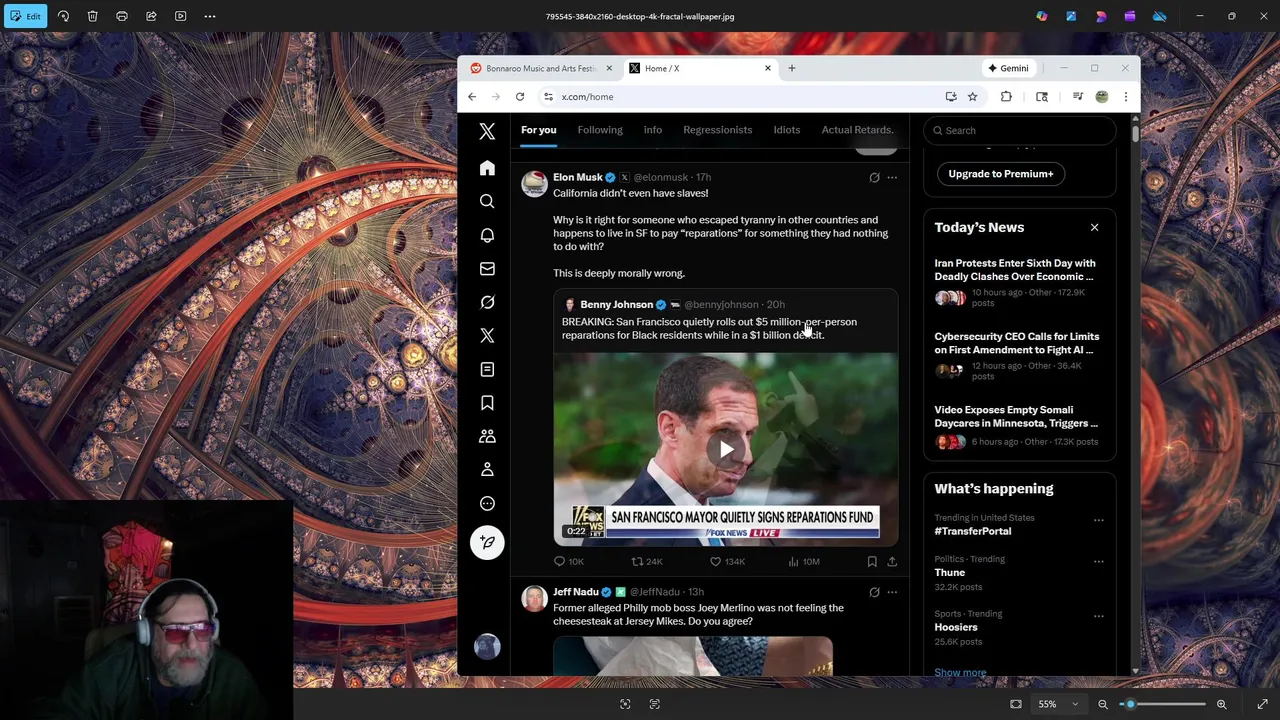
Task: Switch to Bonnaroo Music and Arts browser tab
Action: point(540,68)
